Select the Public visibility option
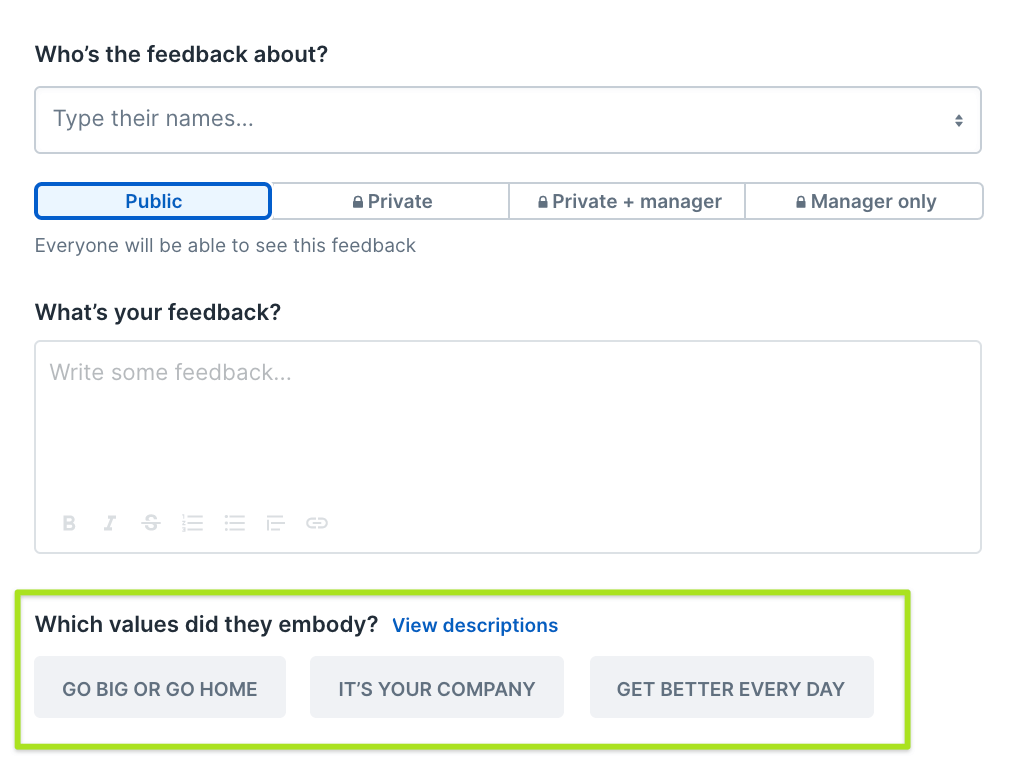Viewport: 1016px width, 764px height. (153, 201)
